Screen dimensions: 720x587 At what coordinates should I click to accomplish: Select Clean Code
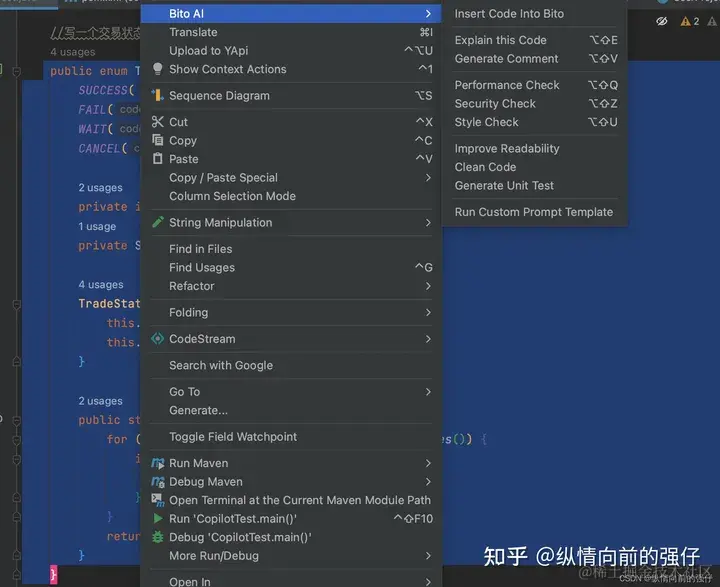coord(534,167)
